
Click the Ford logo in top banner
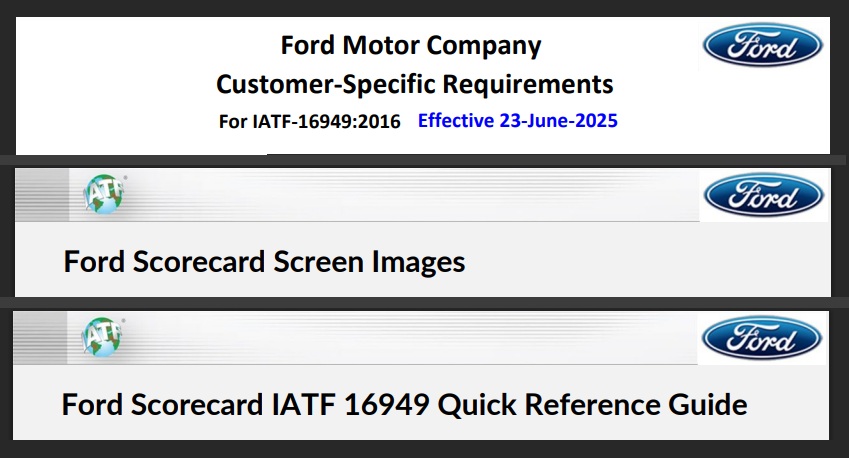tap(762, 45)
